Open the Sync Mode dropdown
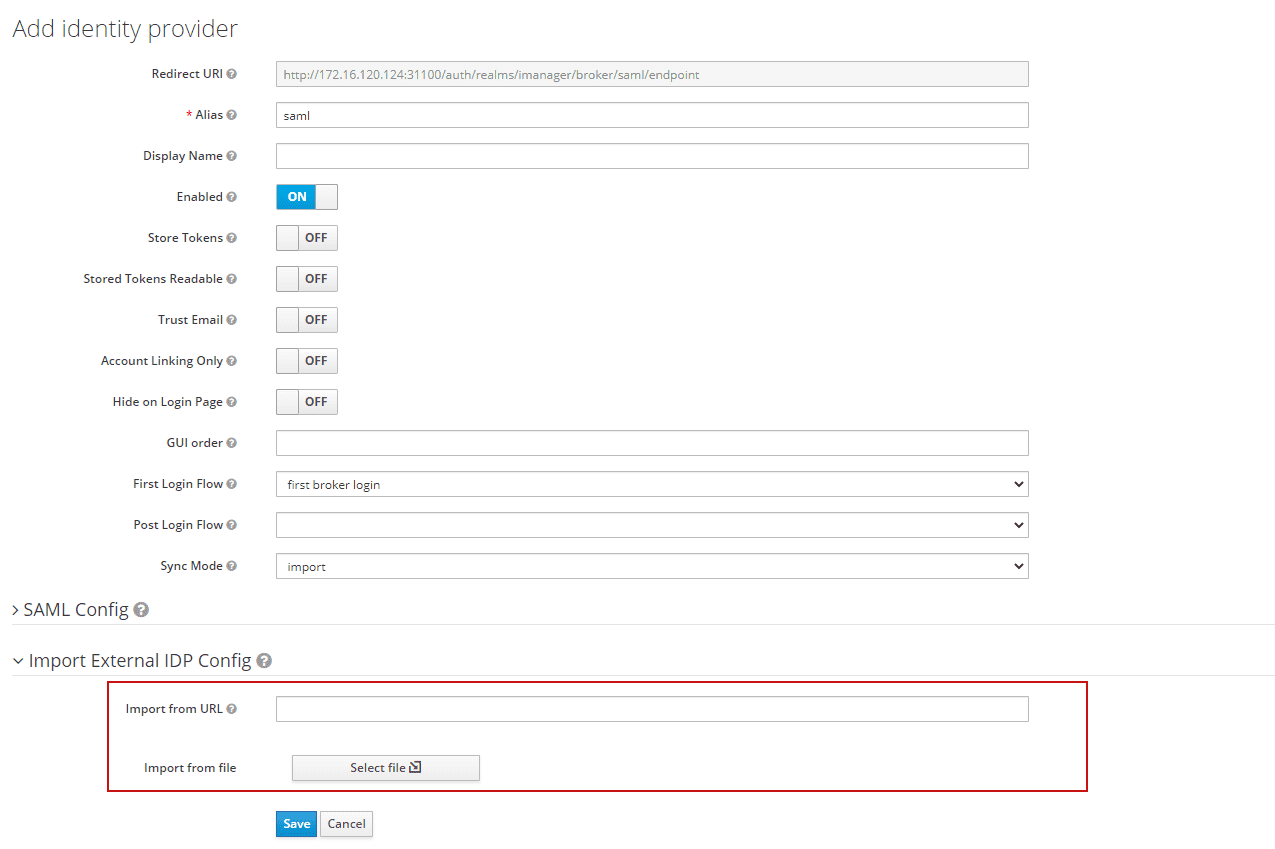 652,566
